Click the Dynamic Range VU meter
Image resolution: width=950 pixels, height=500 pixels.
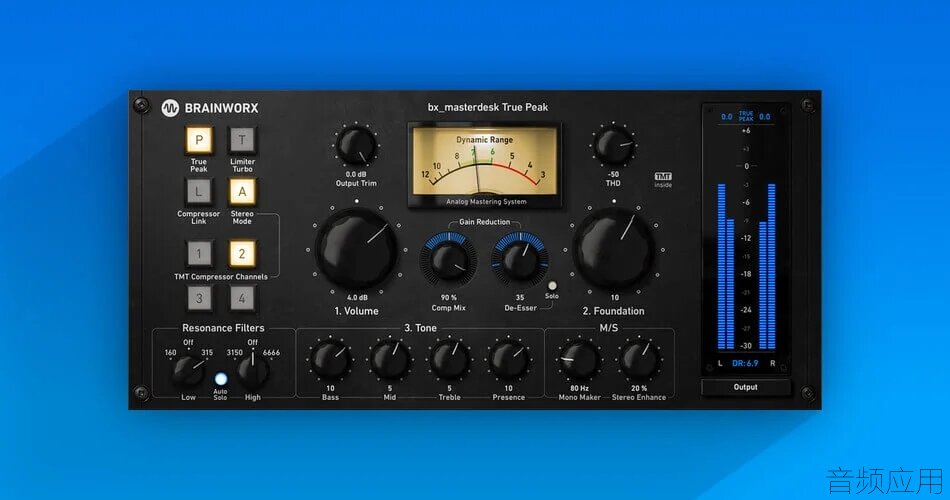(x=485, y=165)
